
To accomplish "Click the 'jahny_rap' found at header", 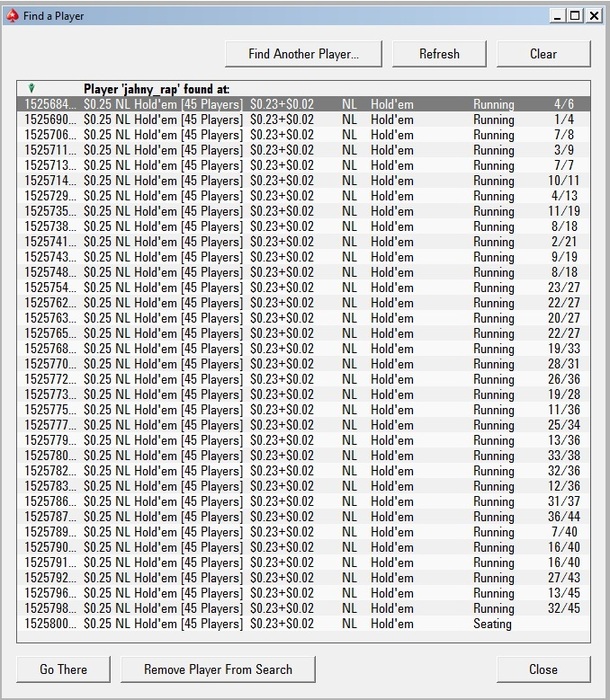I will pyautogui.click(x=157, y=89).
